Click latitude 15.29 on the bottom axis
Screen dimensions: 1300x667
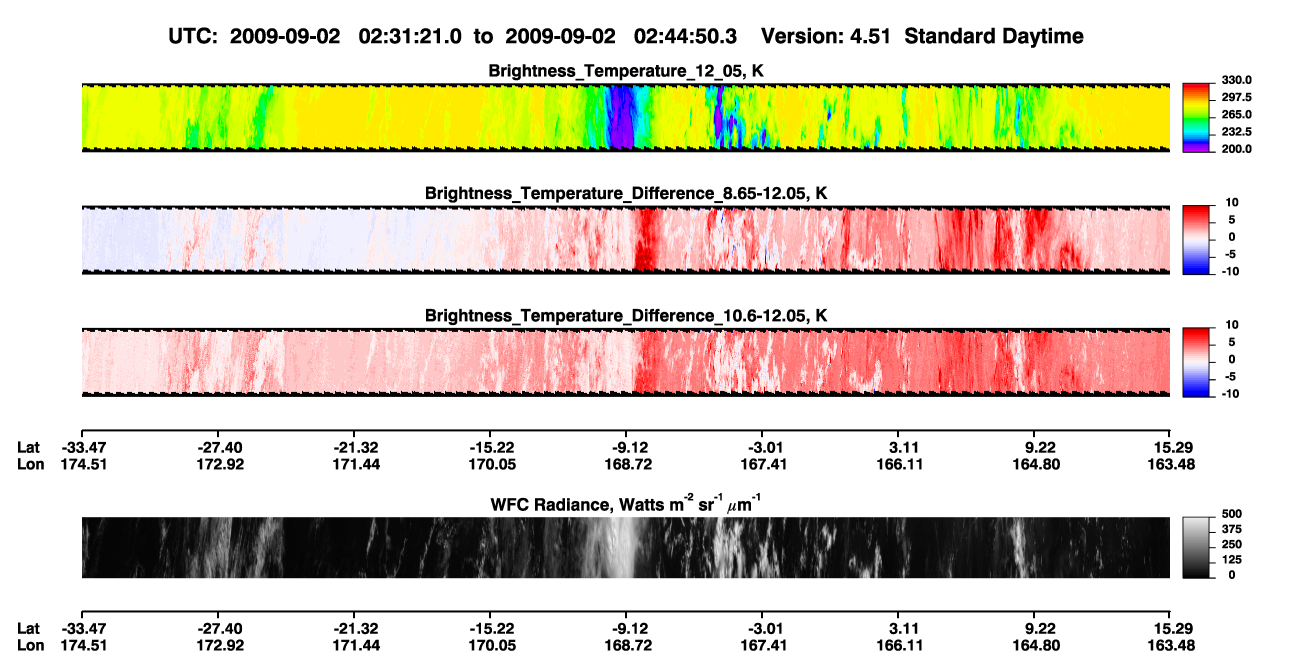click(1174, 628)
